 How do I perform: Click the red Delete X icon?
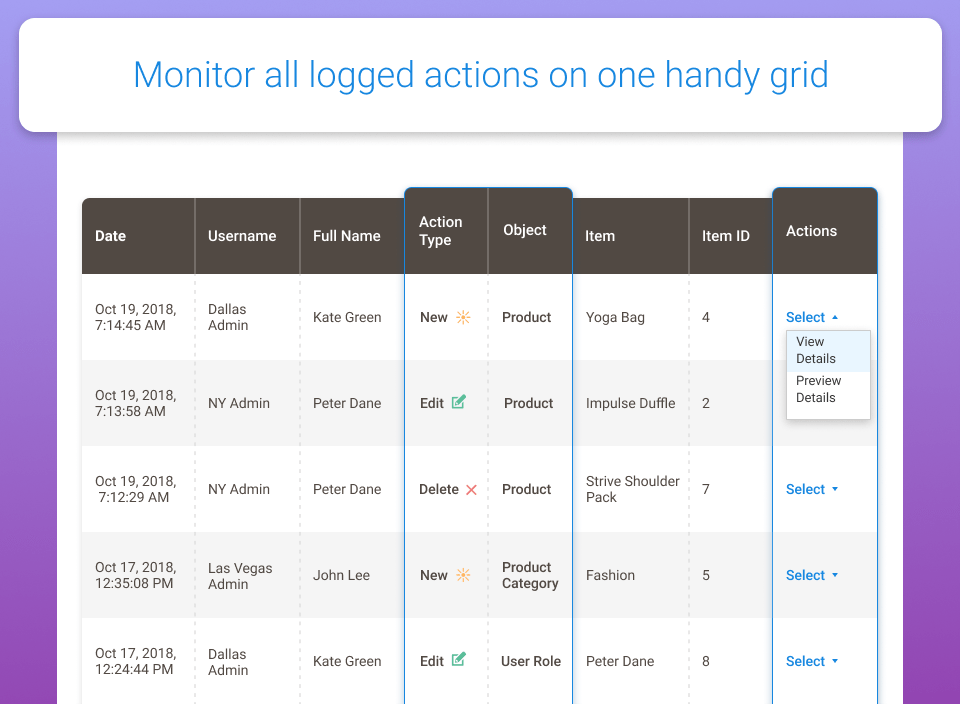471,490
